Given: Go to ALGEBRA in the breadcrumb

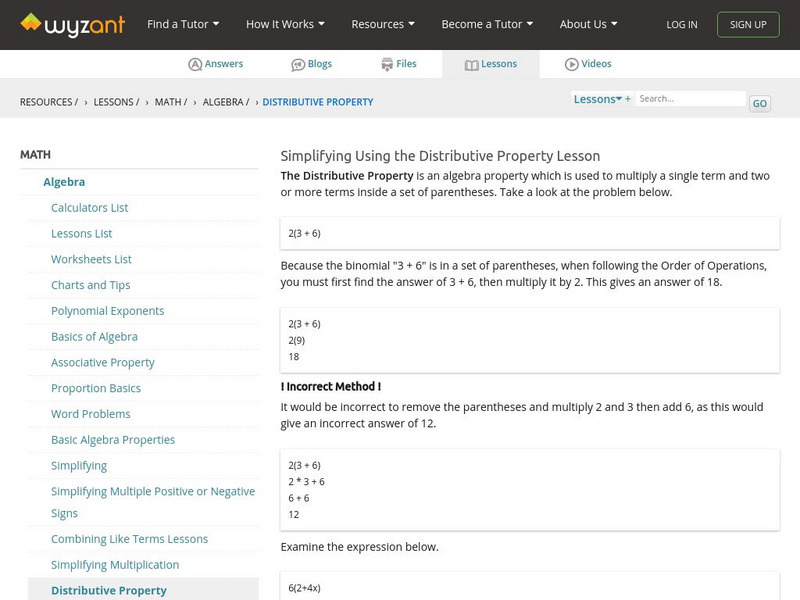Looking at the screenshot, I should tap(226, 102).
